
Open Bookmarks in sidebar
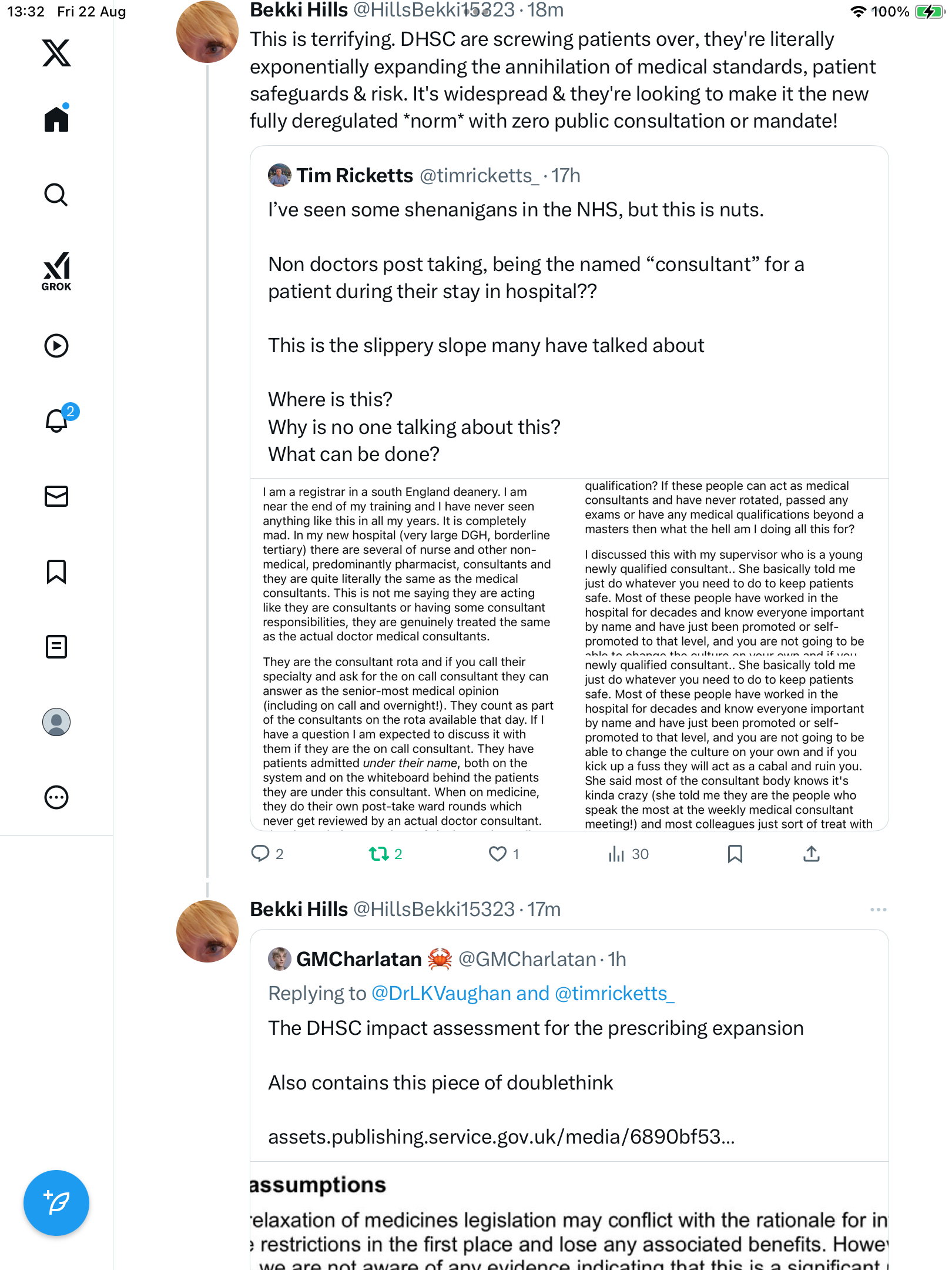click(56, 571)
